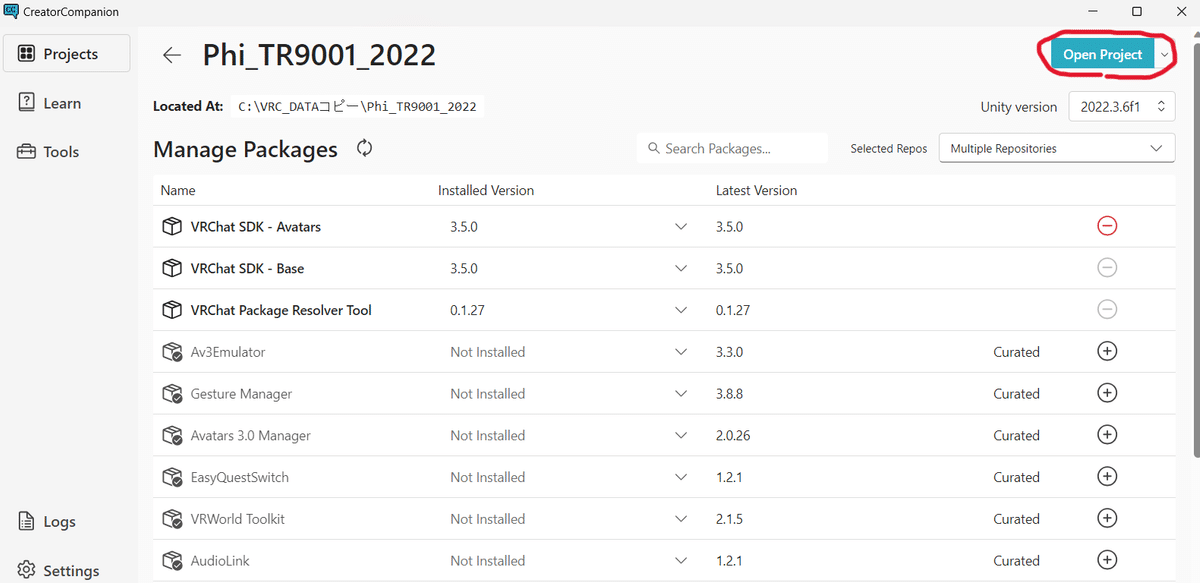The width and height of the screenshot is (1200, 583).
Task: Click the curated package icon for Avatars 3.0 Manager
Action: click(x=171, y=436)
